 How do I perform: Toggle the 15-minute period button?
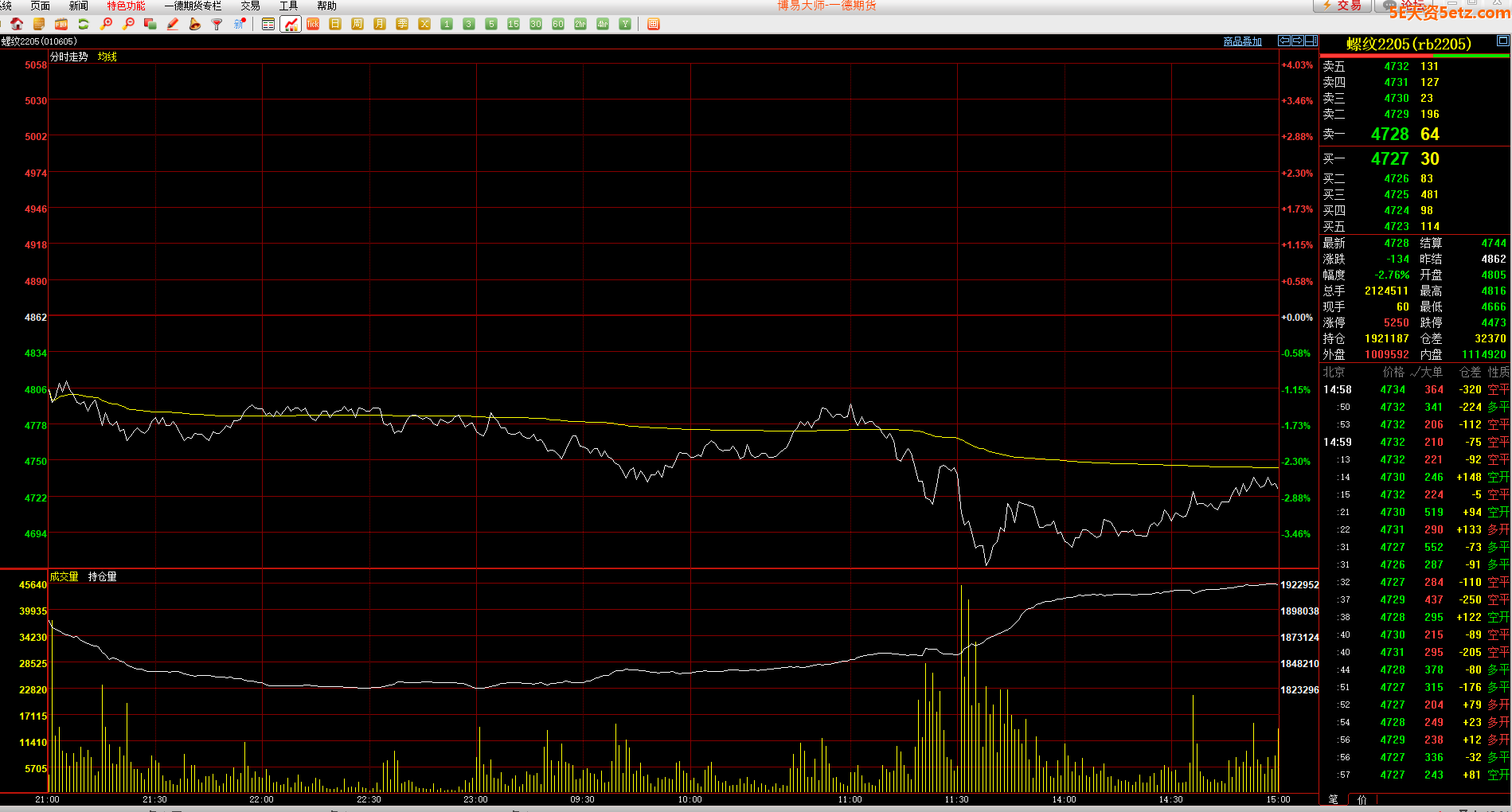tap(514, 24)
